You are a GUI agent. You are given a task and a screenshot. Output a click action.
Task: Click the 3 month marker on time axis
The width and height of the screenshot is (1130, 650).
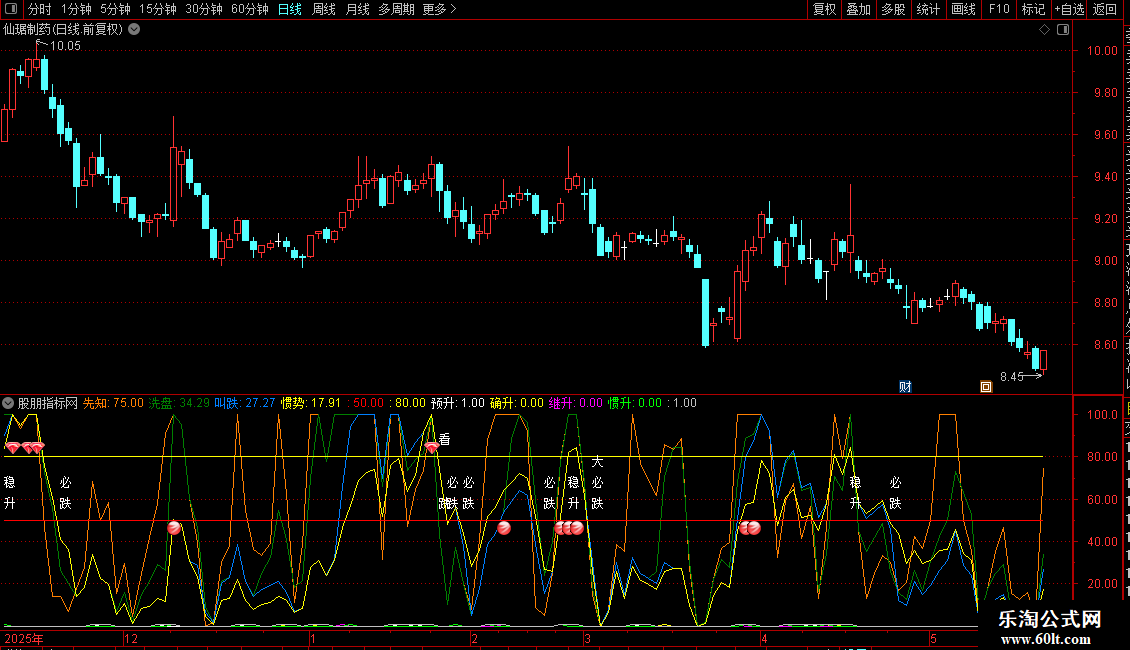[587, 638]
